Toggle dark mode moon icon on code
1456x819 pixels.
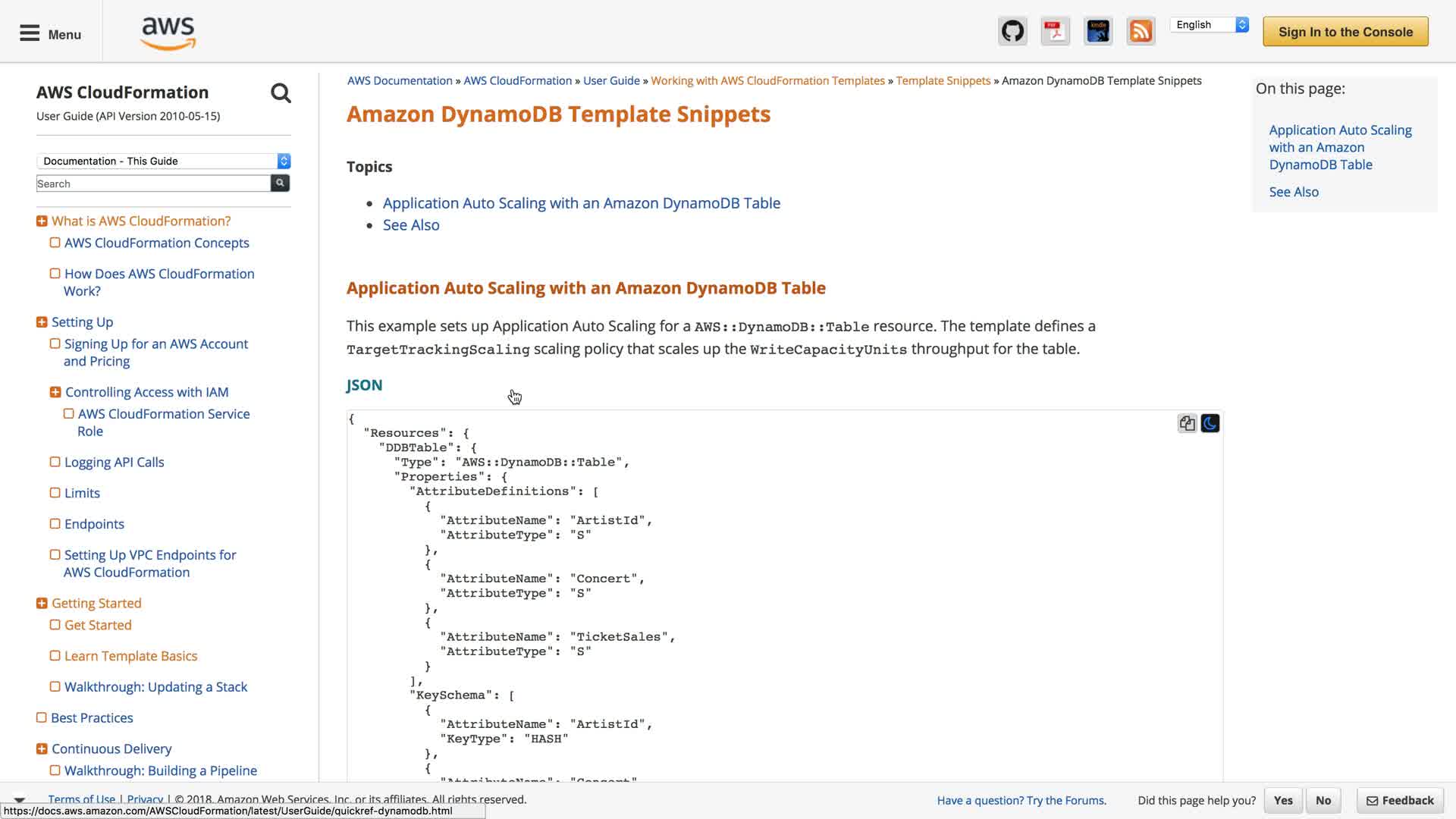pos(1210,423)
